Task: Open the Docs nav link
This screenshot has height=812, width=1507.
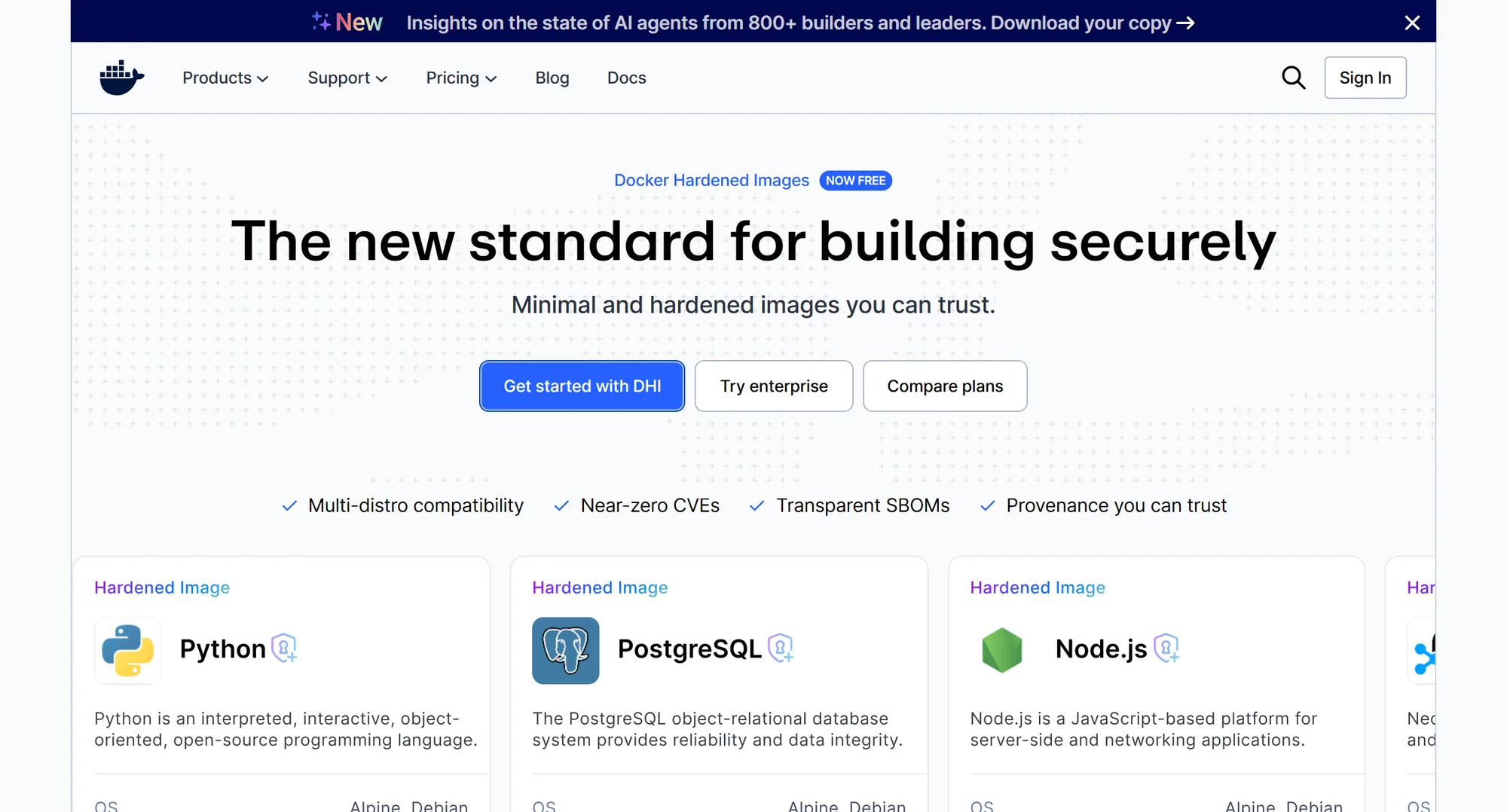Action: click(x=627, y=78)
